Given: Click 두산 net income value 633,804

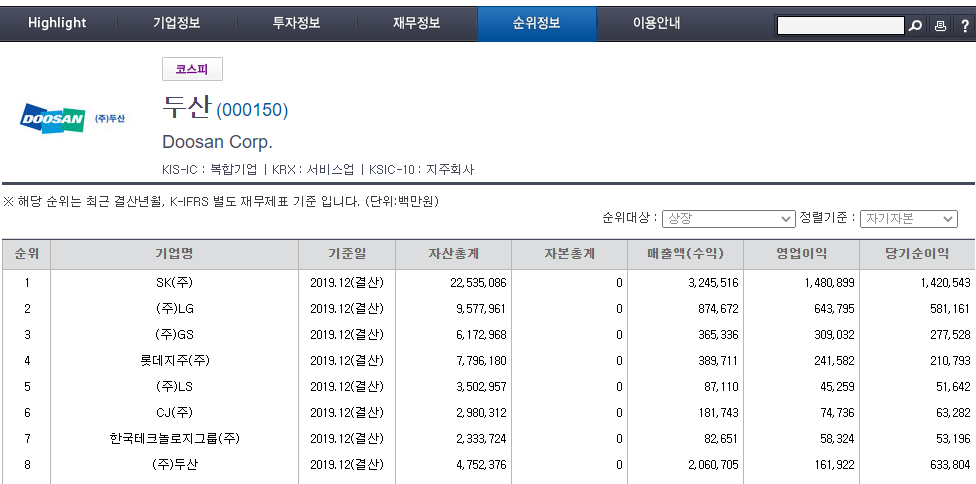Looking at the screenshot, I should coord(948,465).
